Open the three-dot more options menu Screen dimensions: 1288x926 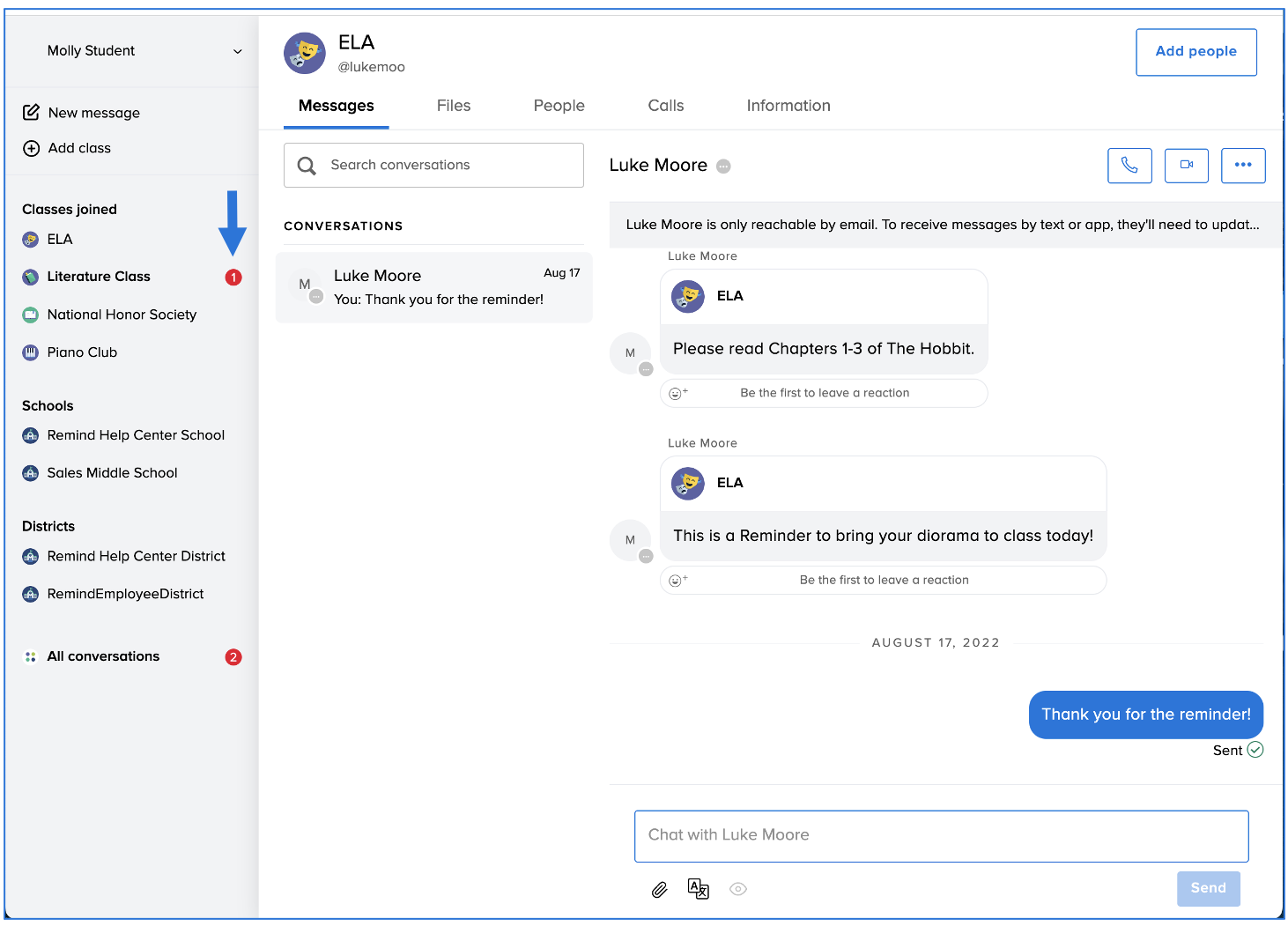pos(1242,166)
